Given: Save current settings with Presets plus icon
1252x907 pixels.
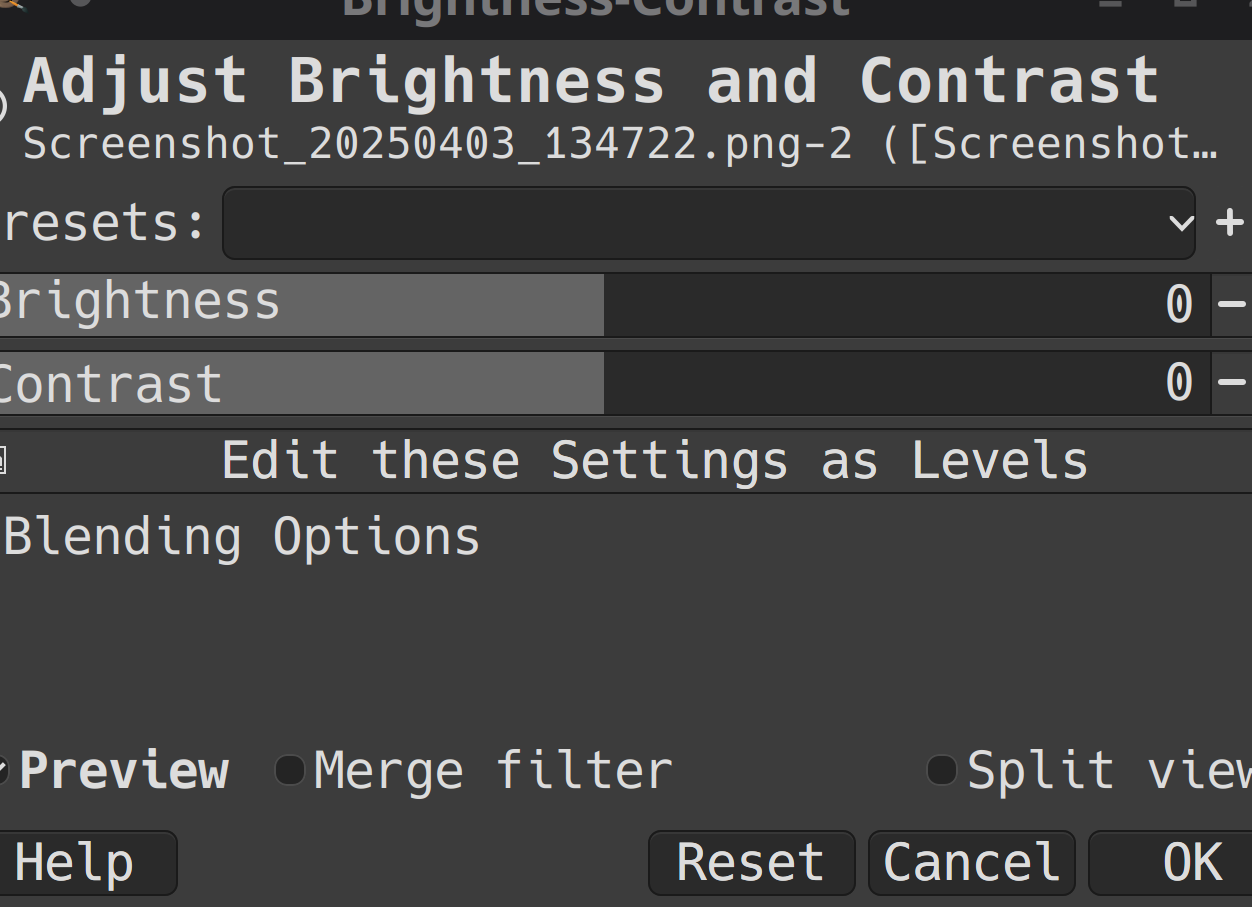Looking at the screenshot, I should click(x=1230, y=222).
